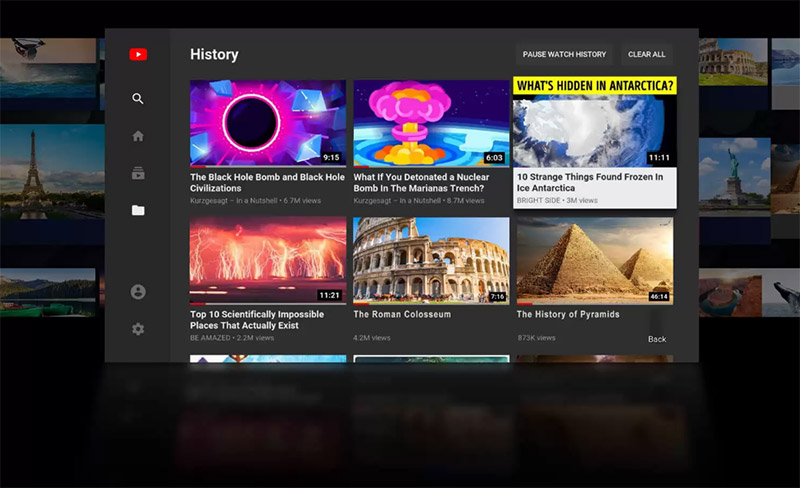Open Subscriptions icon in sidebar
This screenshot has height=488, width=800.
138,173
